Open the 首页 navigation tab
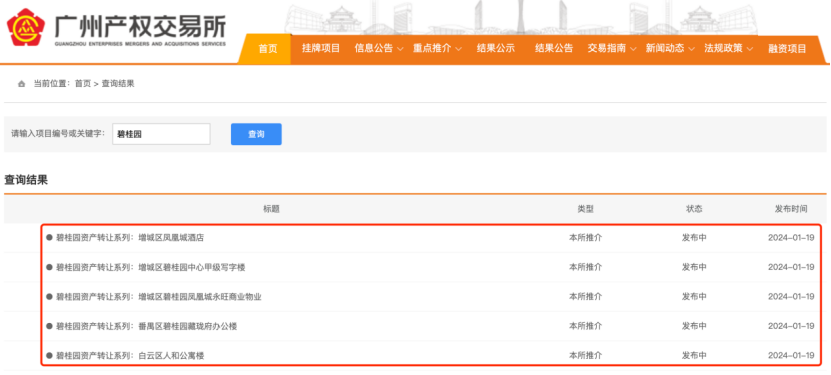The width and height of the screenshot is (831, 375). click(x=268, y=49)
